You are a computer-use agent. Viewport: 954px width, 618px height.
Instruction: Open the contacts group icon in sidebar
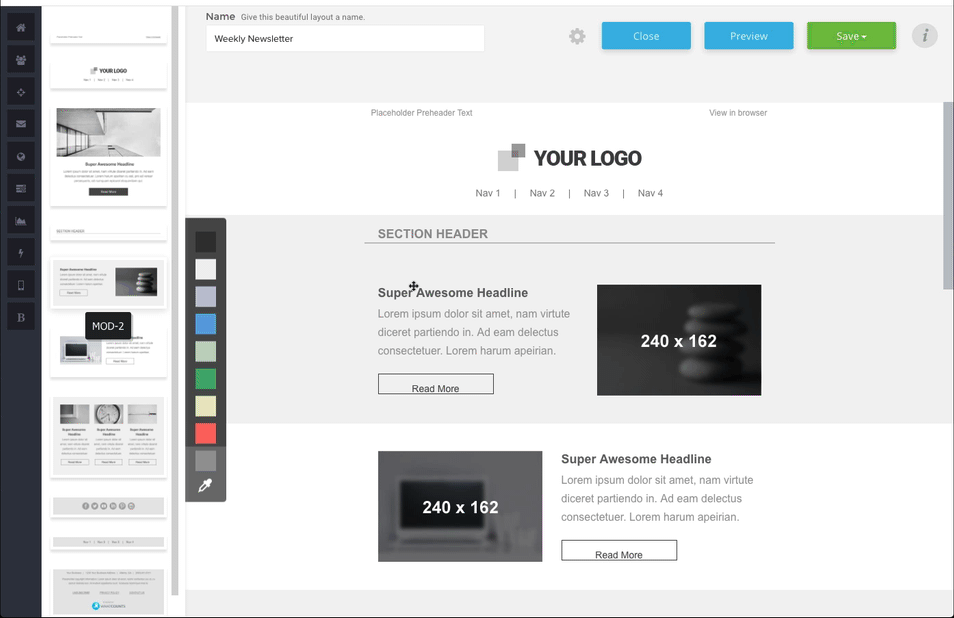point(21,59)
